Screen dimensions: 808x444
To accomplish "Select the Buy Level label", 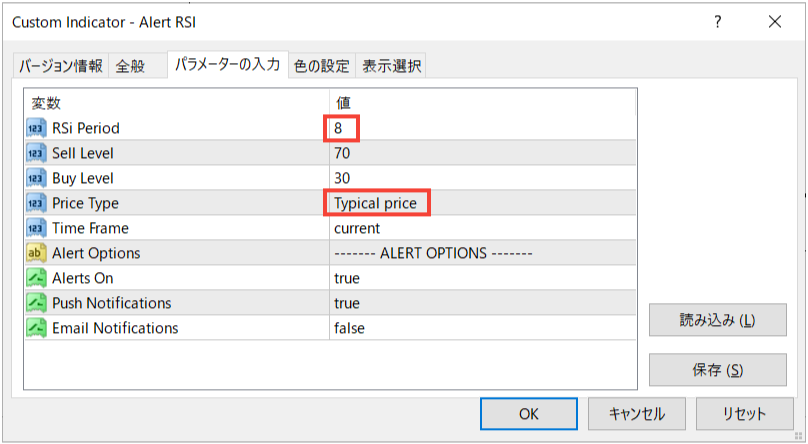I will [x=83, y=178].
